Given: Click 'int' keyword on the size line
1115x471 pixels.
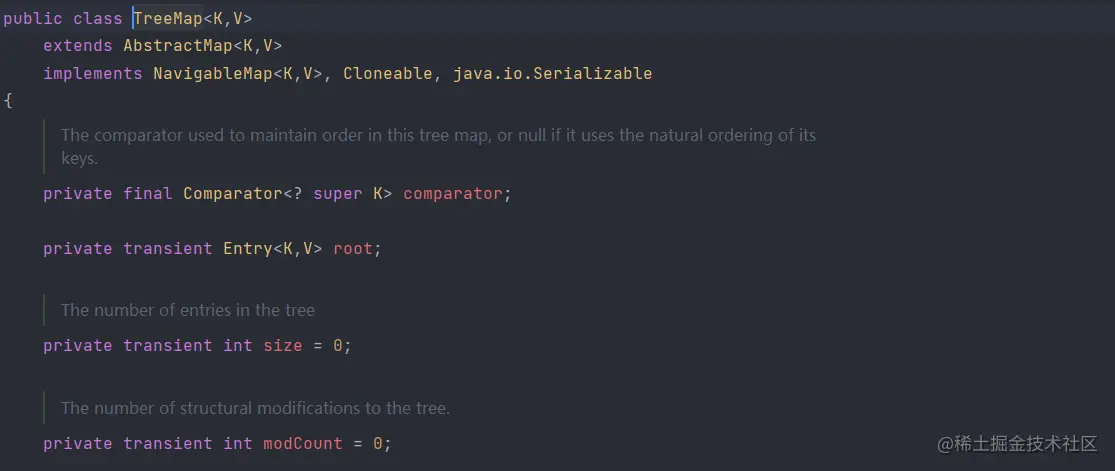Looking at the screenshot, I should pyautogui.click(x=238, y=346).
